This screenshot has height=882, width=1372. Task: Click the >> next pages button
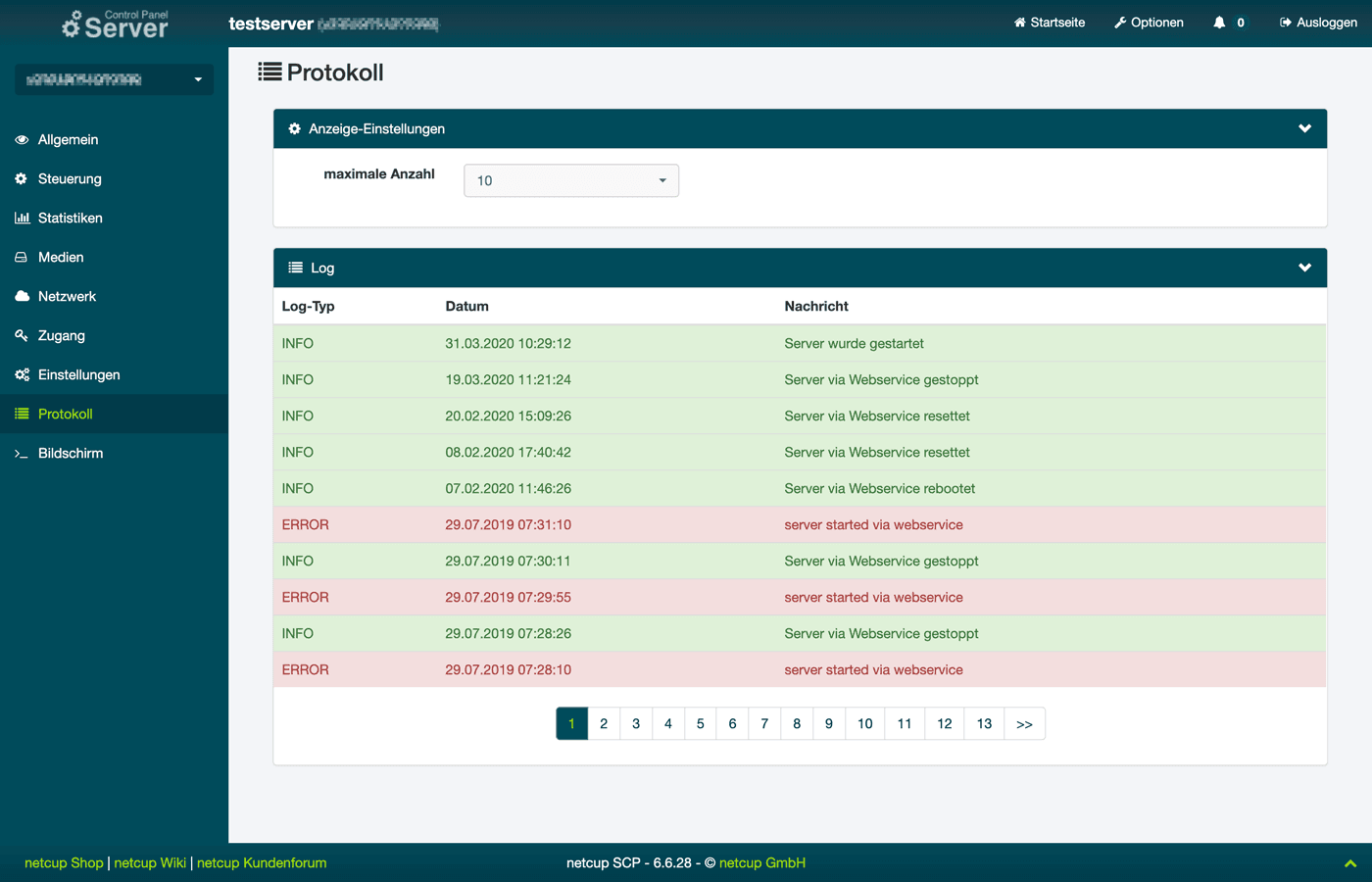[1024, 724]
